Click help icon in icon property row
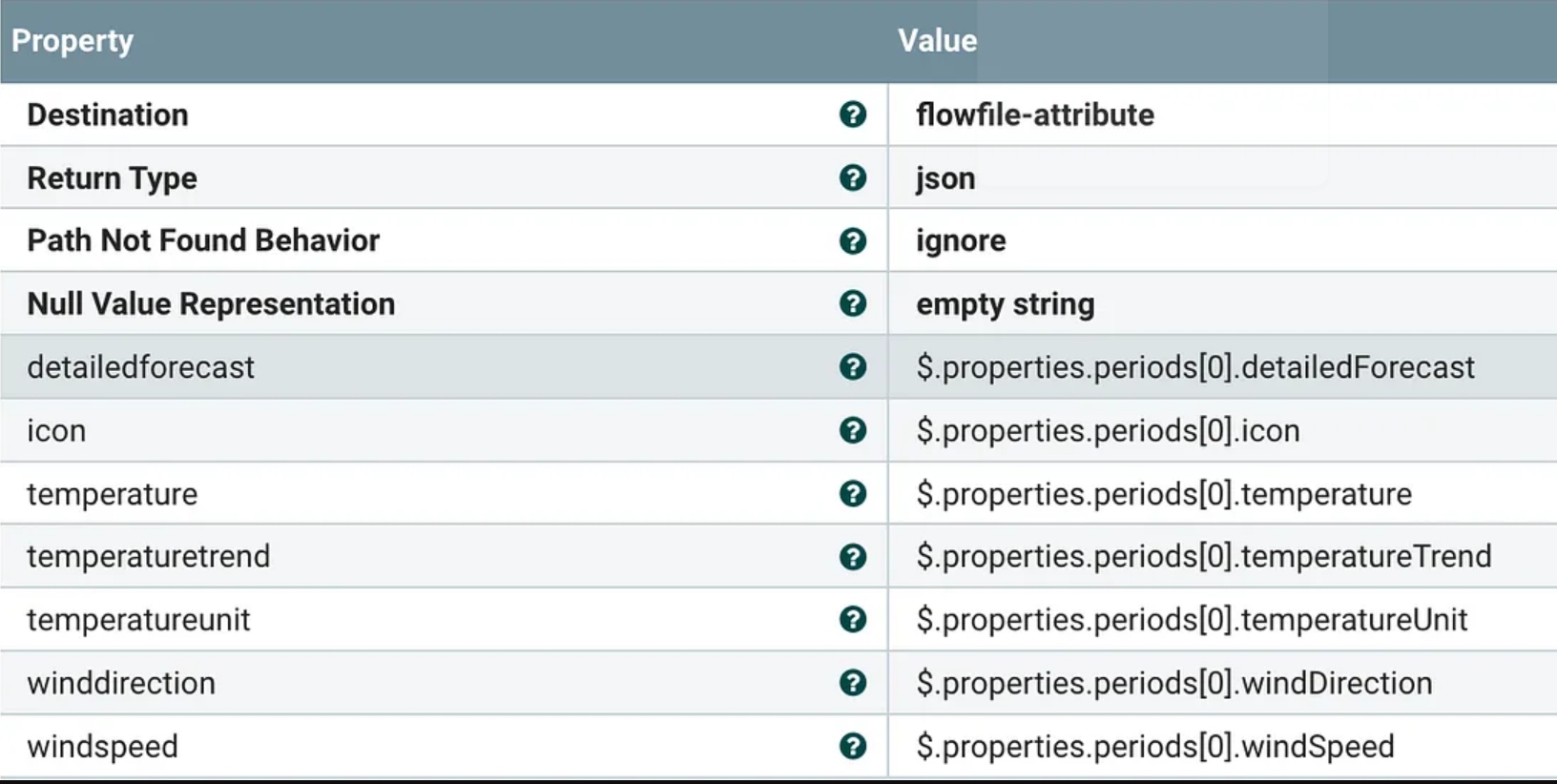 [x=853, y=430]
